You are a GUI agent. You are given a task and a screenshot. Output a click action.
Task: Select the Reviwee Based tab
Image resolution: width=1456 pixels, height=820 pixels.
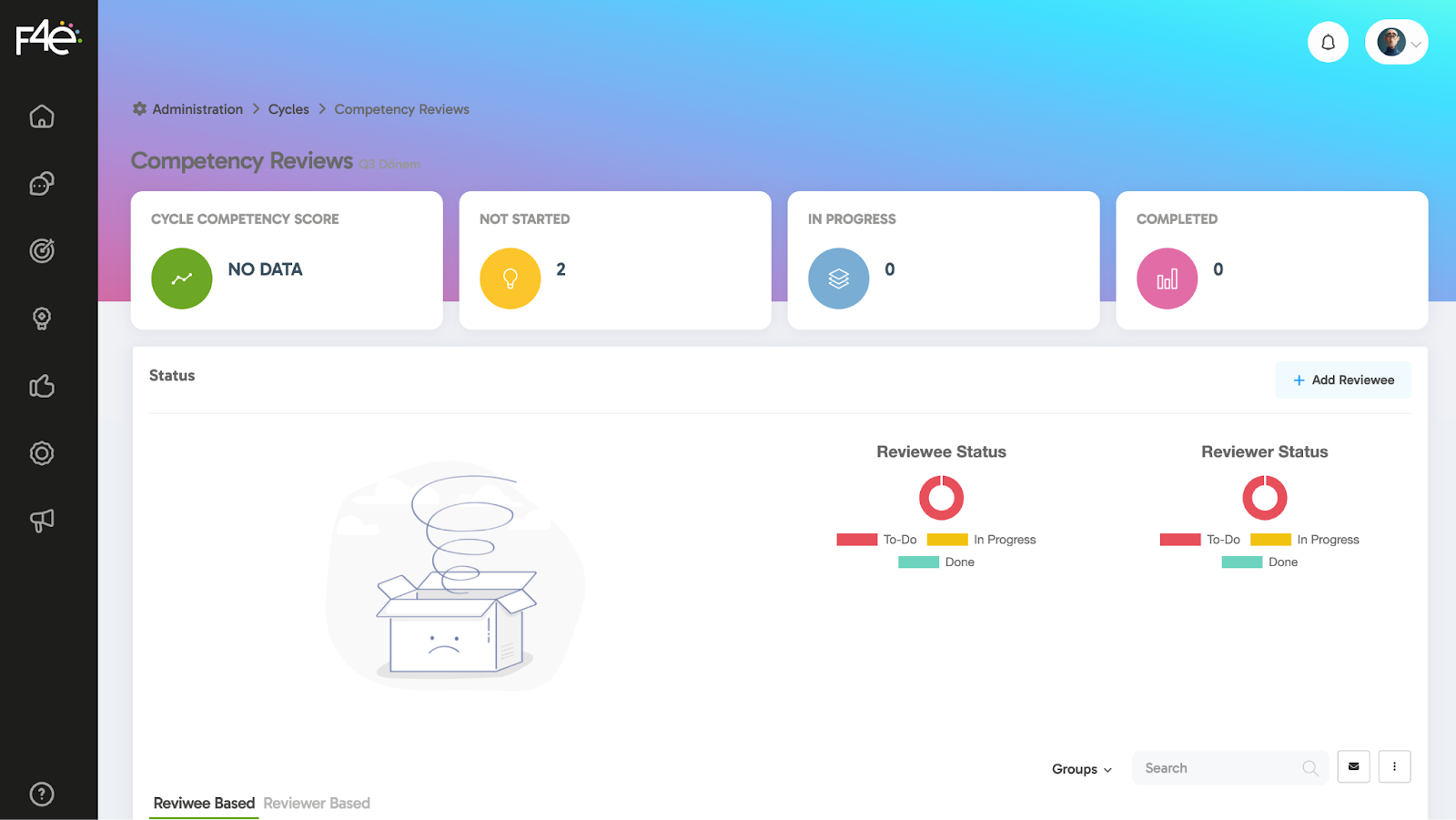tap(204, 803)
